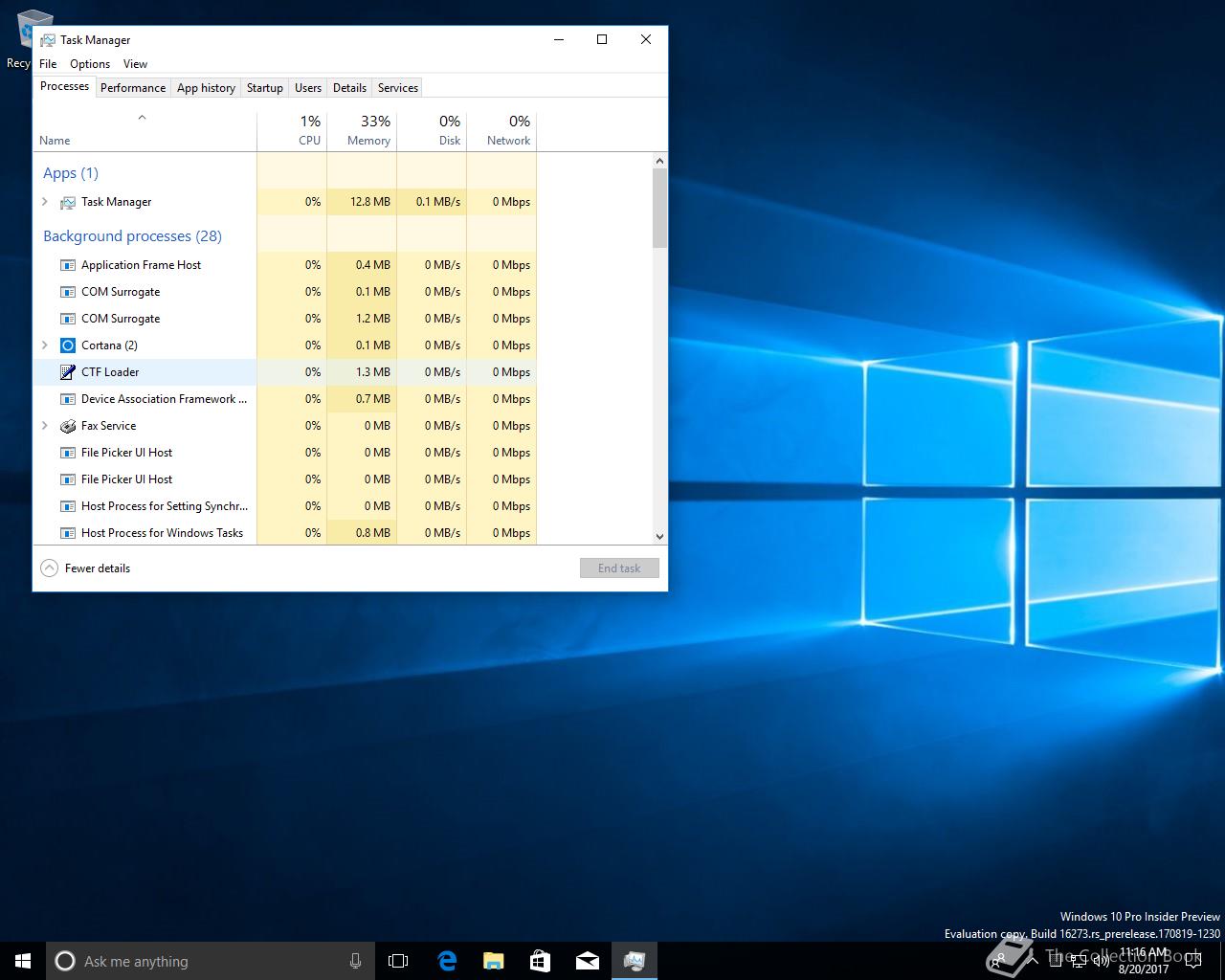Click the Fax Service icon

(68, 426)
